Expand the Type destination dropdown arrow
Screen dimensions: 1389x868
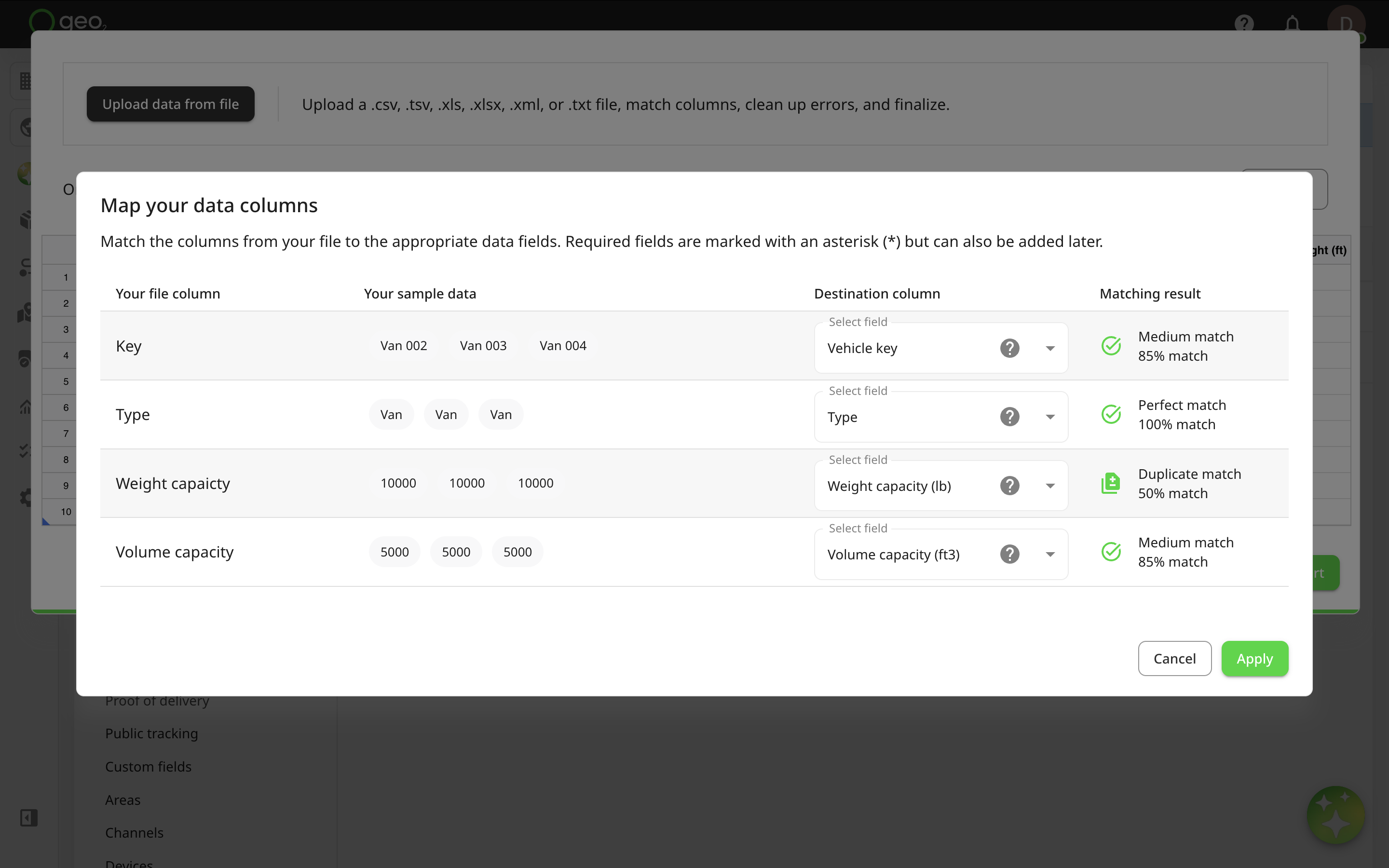[x=1050, y=417]
